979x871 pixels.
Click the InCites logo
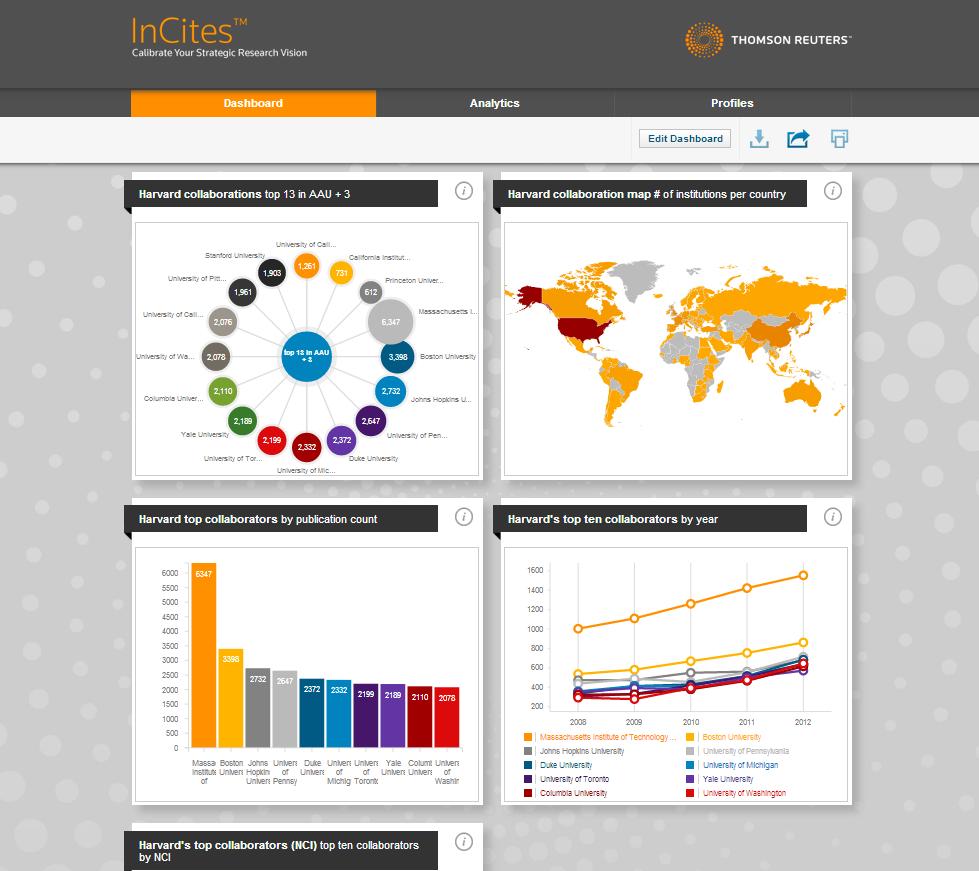click(219, 37)
